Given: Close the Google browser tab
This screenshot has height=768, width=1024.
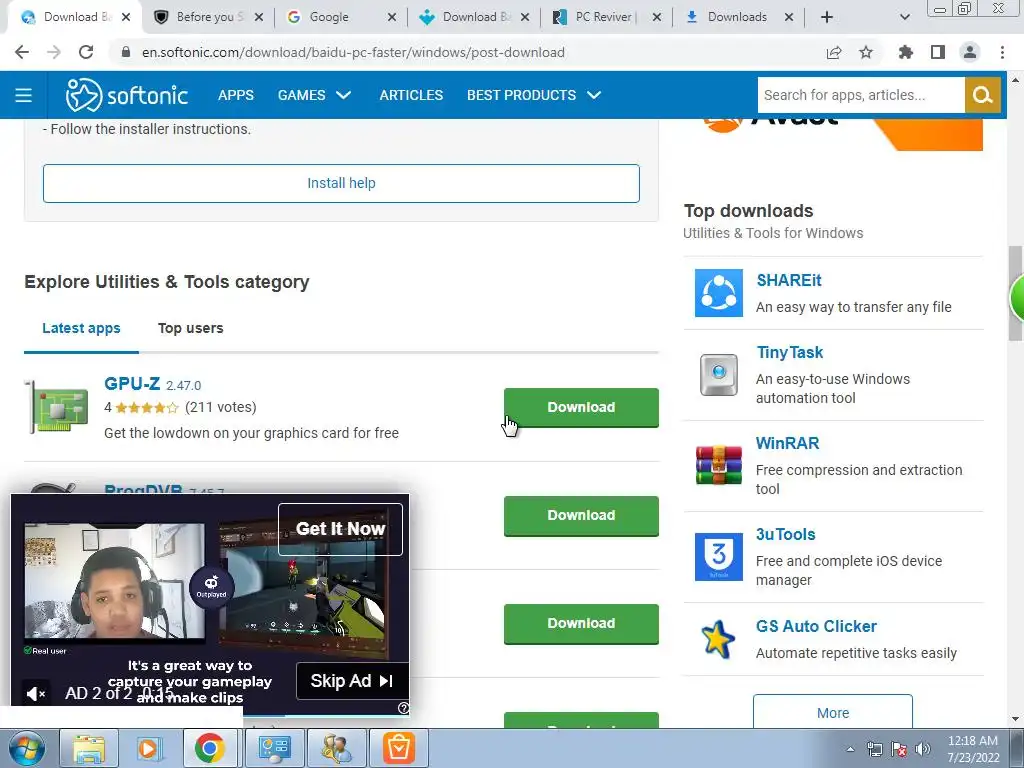Looking at the screenshot, I should (x=392, y=17).
